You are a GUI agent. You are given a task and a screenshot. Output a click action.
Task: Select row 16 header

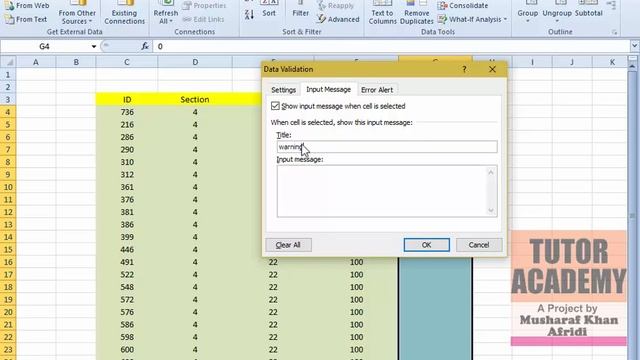[8, 262]
